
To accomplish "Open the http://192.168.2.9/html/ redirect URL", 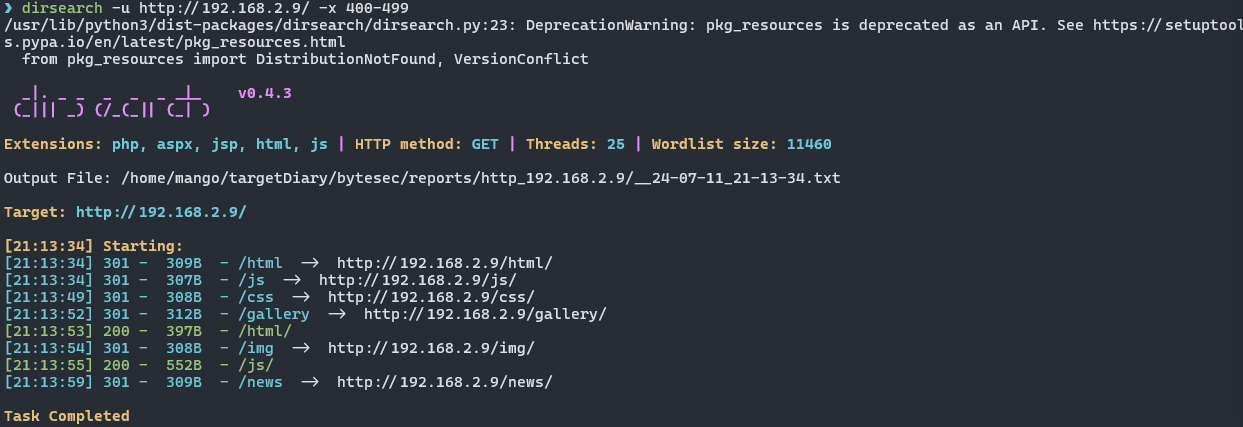I will [x=444, y=263].
